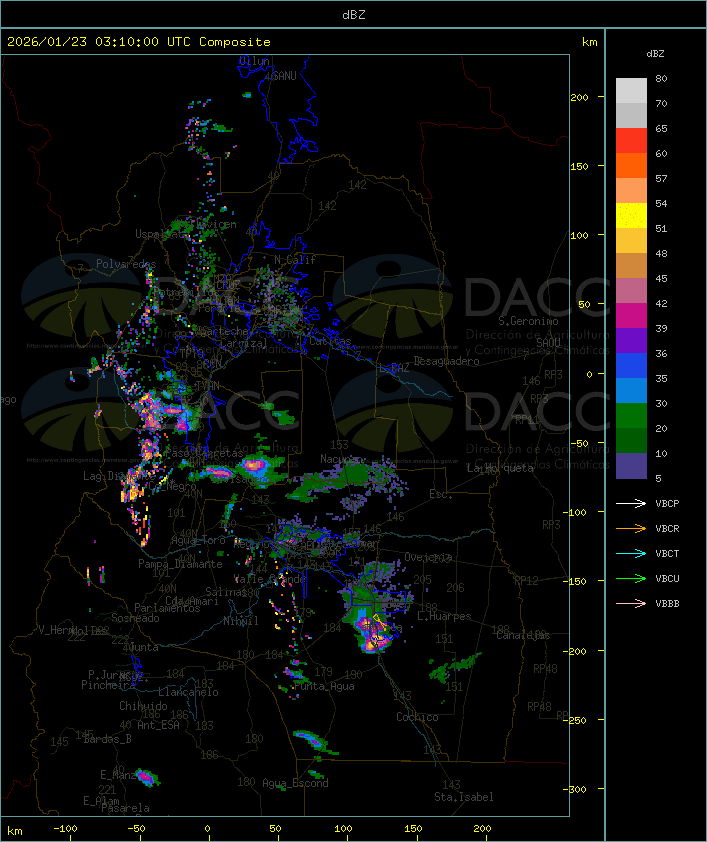The height and width of the screenshot is (842, 707).
Task: Click the -150 tick on the vertical axis
Action: click(577, 582)
